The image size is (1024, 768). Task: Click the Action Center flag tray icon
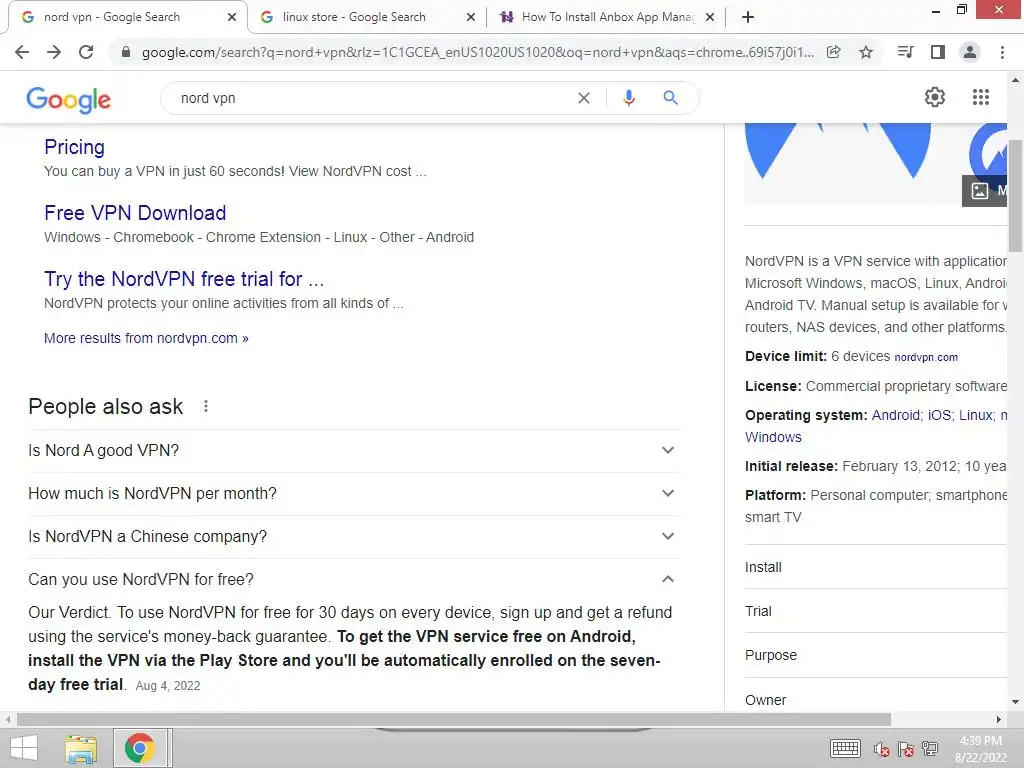click(906, 749)
